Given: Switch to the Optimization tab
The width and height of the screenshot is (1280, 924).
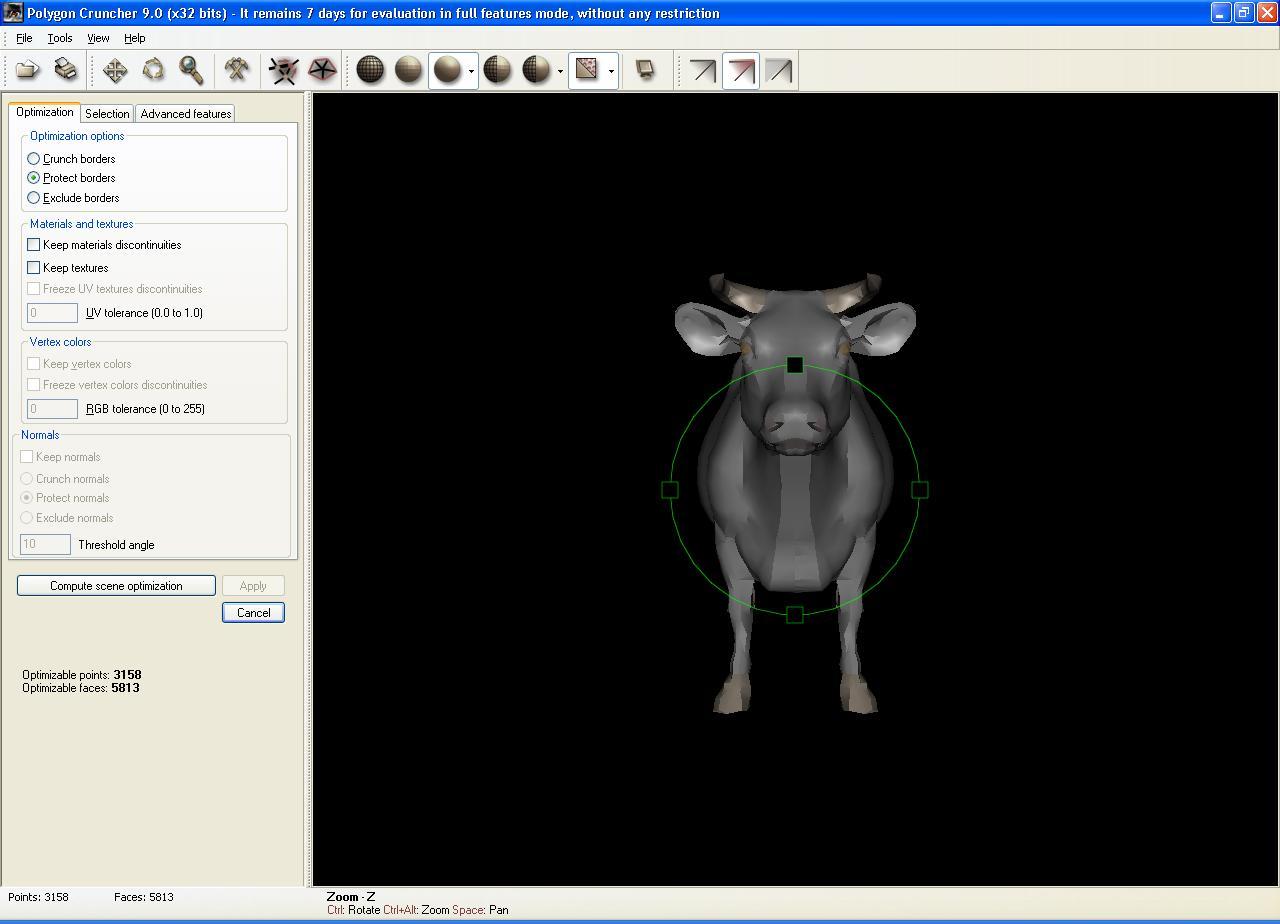Looking at the screenshot, I should click(x=44, y=112).
